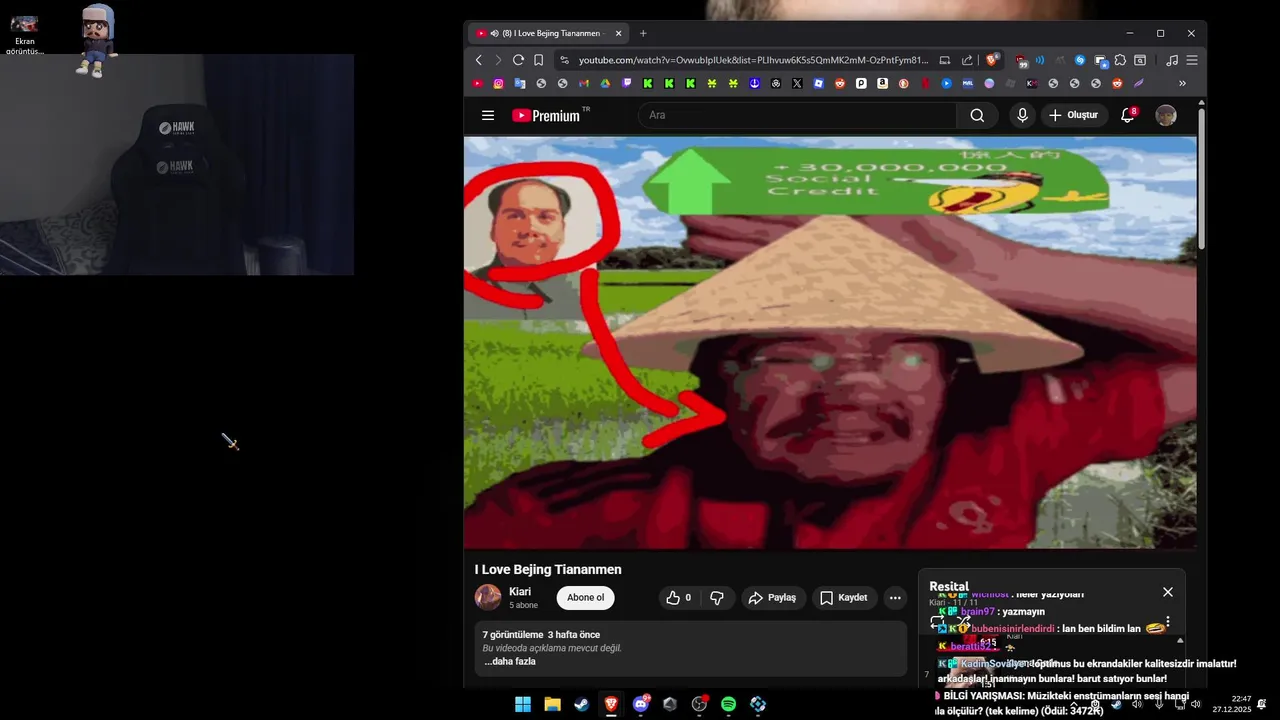Click the browser address bar URL
1280x720 pixels.
[754, 60]
